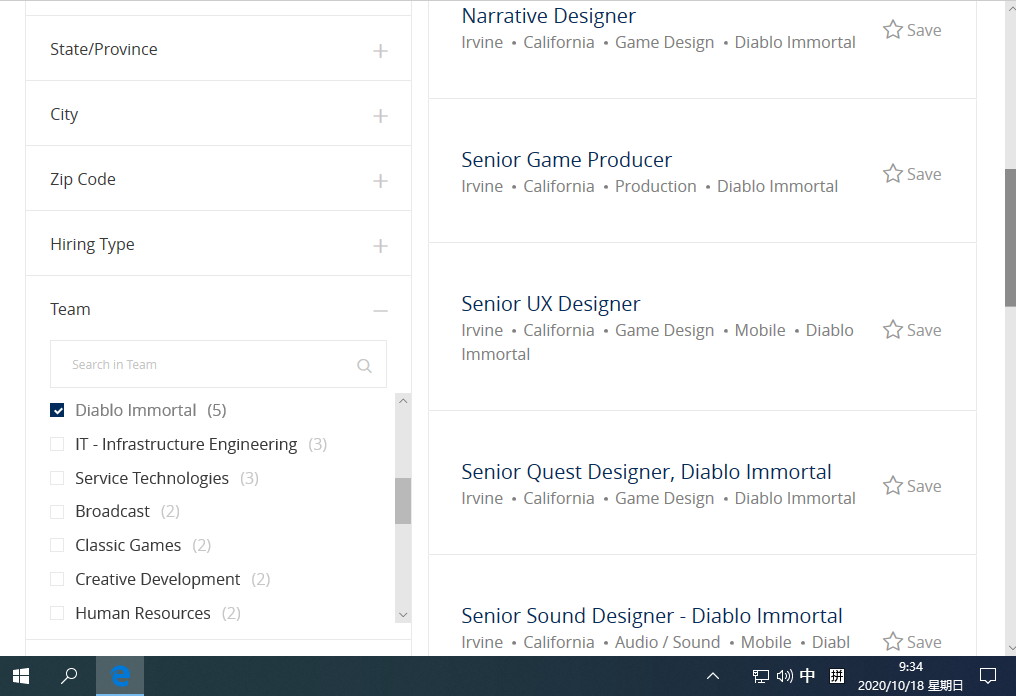Open Senior Quest Designer, Diablo Immortal posting
Image resolution: width=1016 pixels, height=696 pixels.
[x=646, y=472]
